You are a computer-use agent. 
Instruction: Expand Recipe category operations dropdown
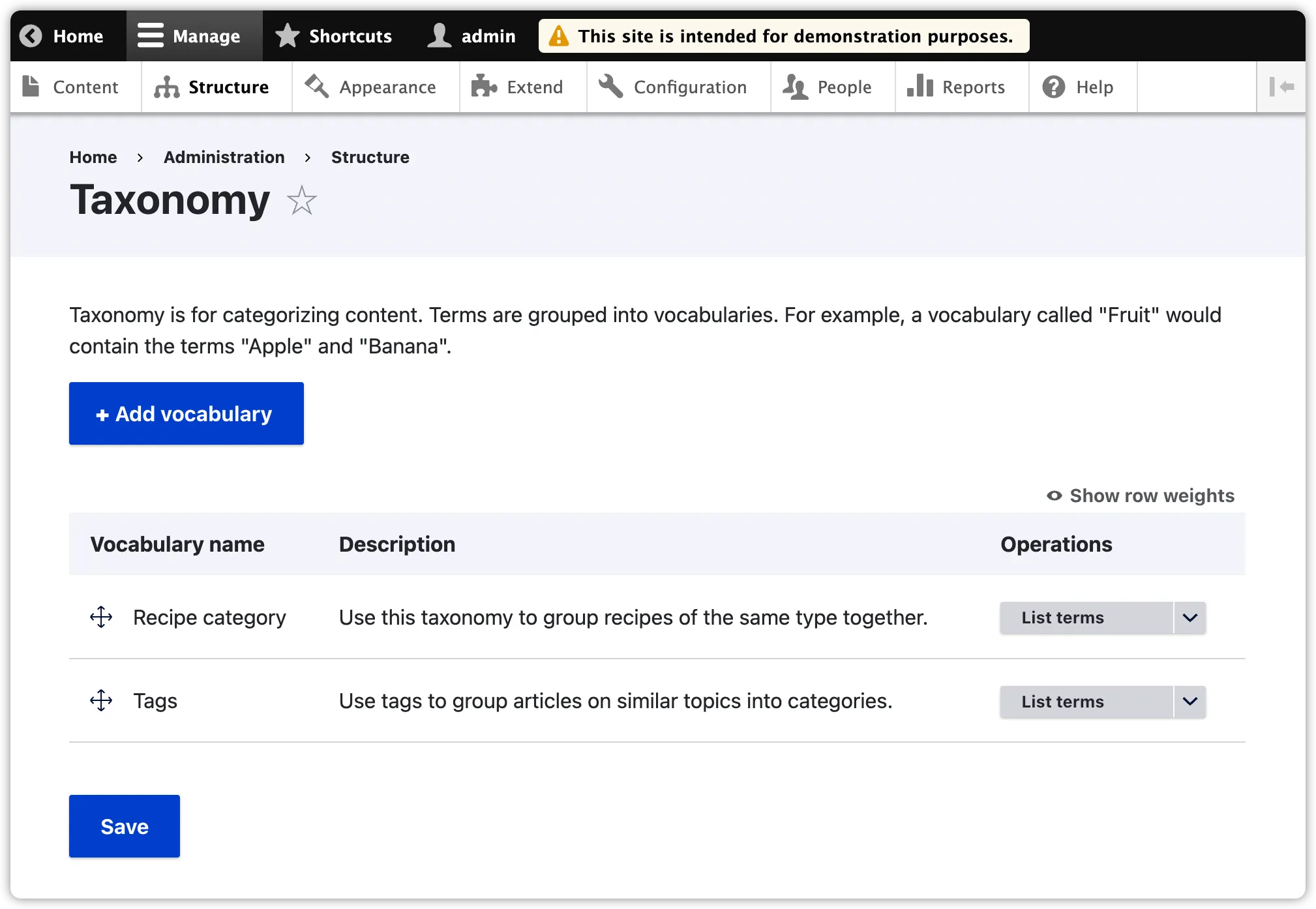(x=1190, y=618)
